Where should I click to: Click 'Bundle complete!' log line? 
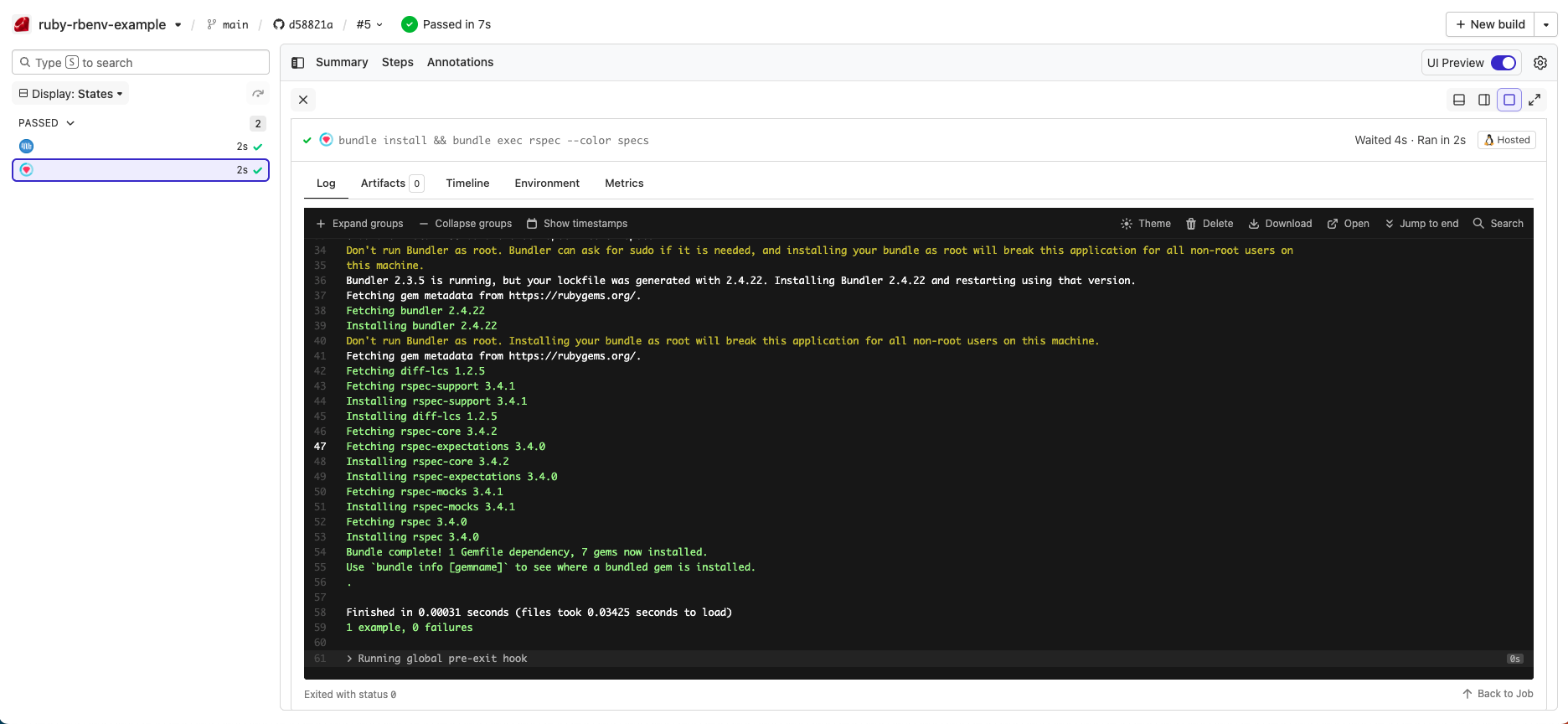(x=527, y=552)
